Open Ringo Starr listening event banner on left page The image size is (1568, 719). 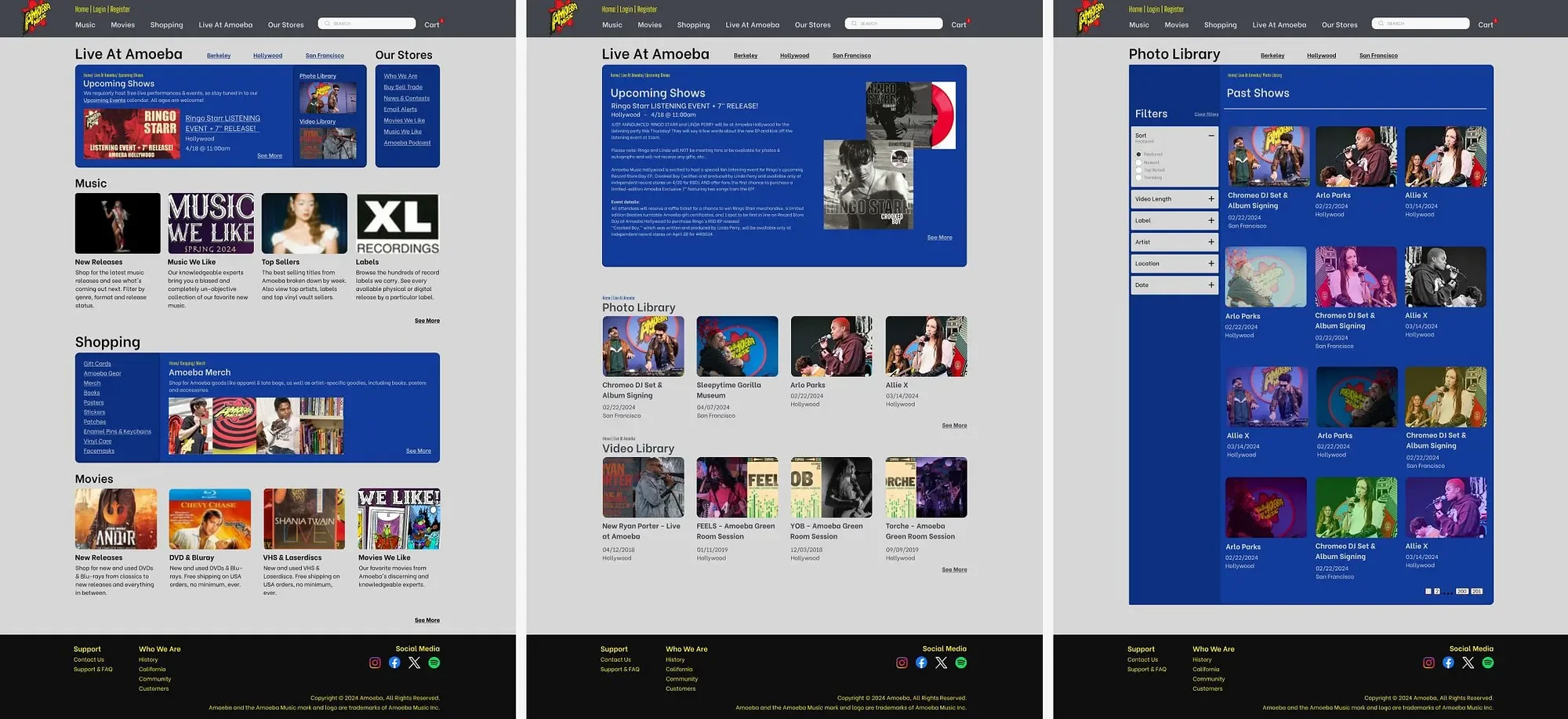(x=132, y=134)
